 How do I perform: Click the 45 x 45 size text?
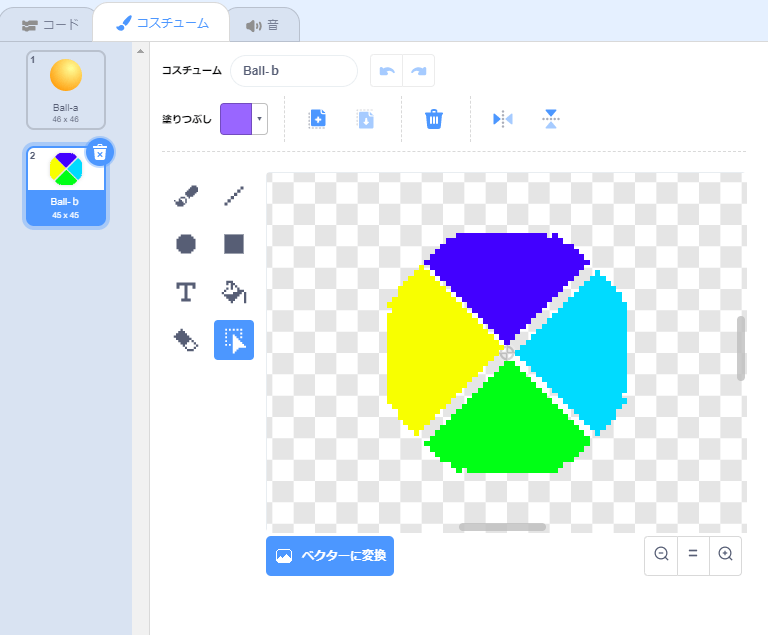[x=66, y=215]
